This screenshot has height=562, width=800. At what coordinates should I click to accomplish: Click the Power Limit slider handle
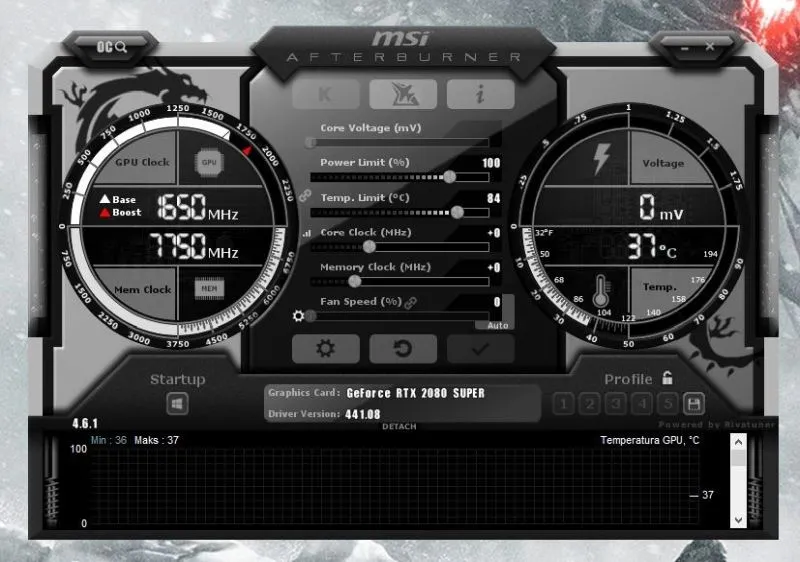pos(449,177)
